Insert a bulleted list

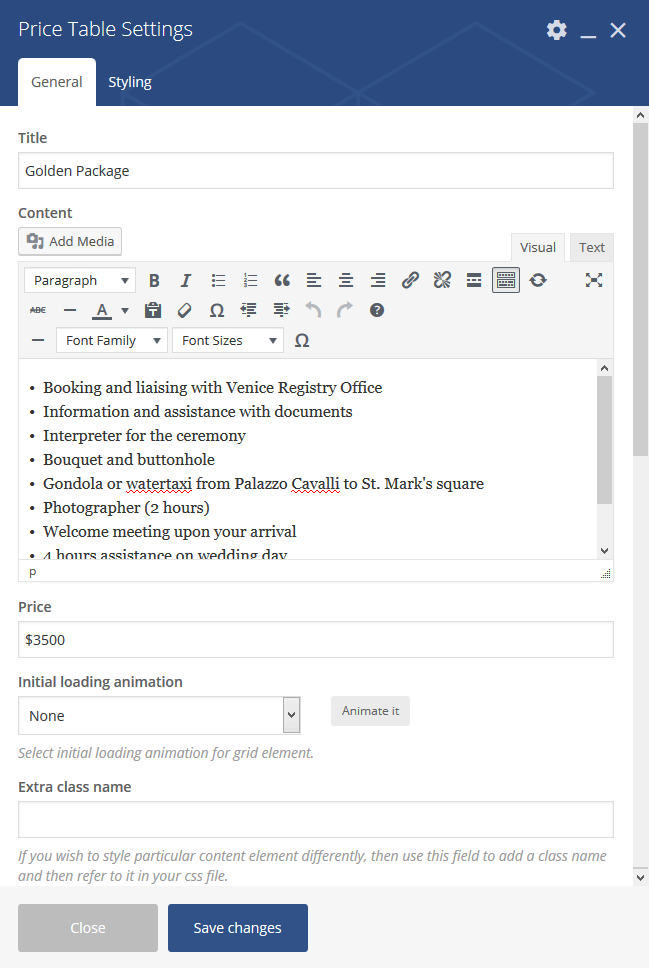[x=218, y=281]
